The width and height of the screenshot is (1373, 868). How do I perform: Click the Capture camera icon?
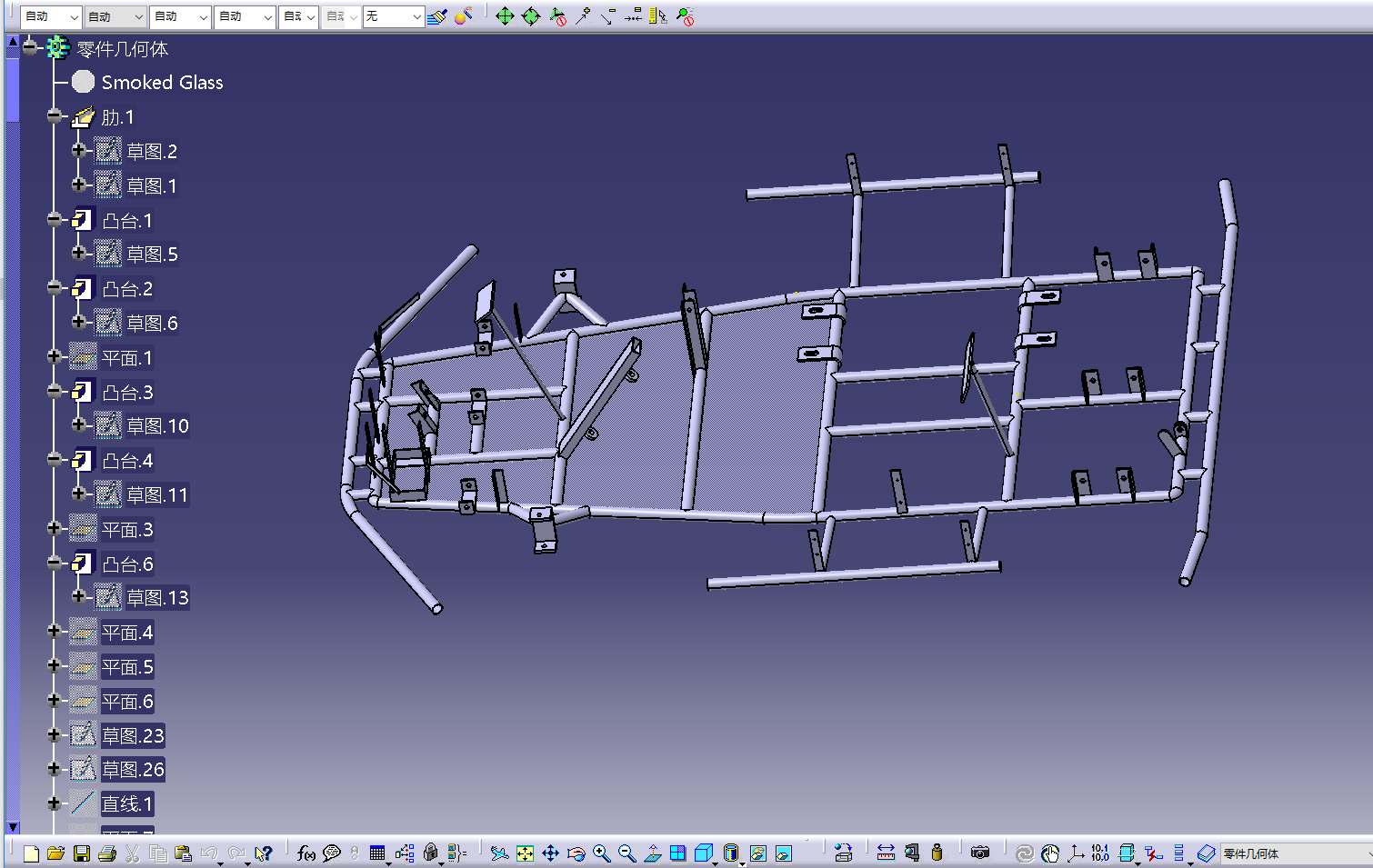point(980,853)
